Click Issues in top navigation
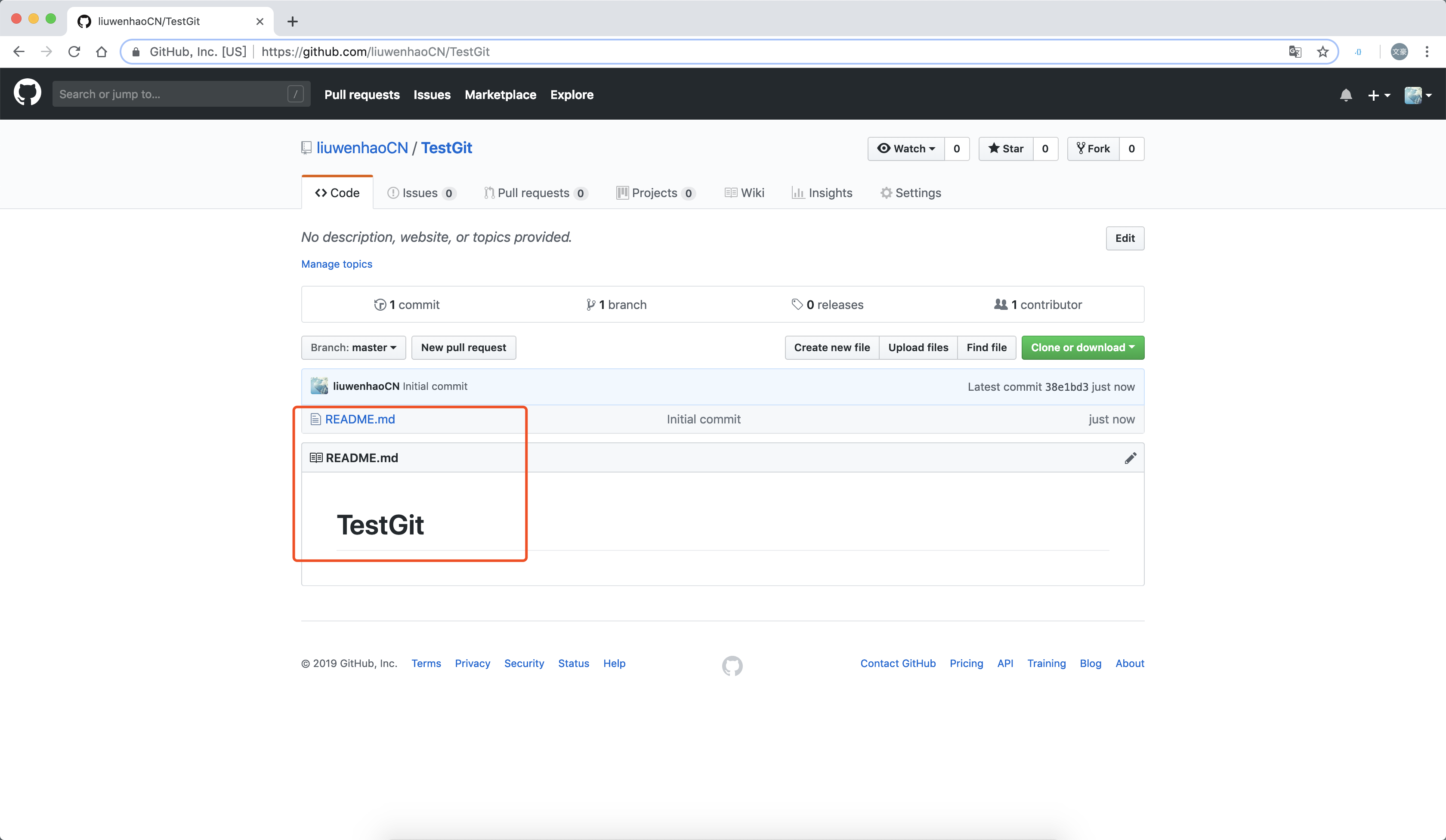1446x840 pixels. click(x=432, y=95)
